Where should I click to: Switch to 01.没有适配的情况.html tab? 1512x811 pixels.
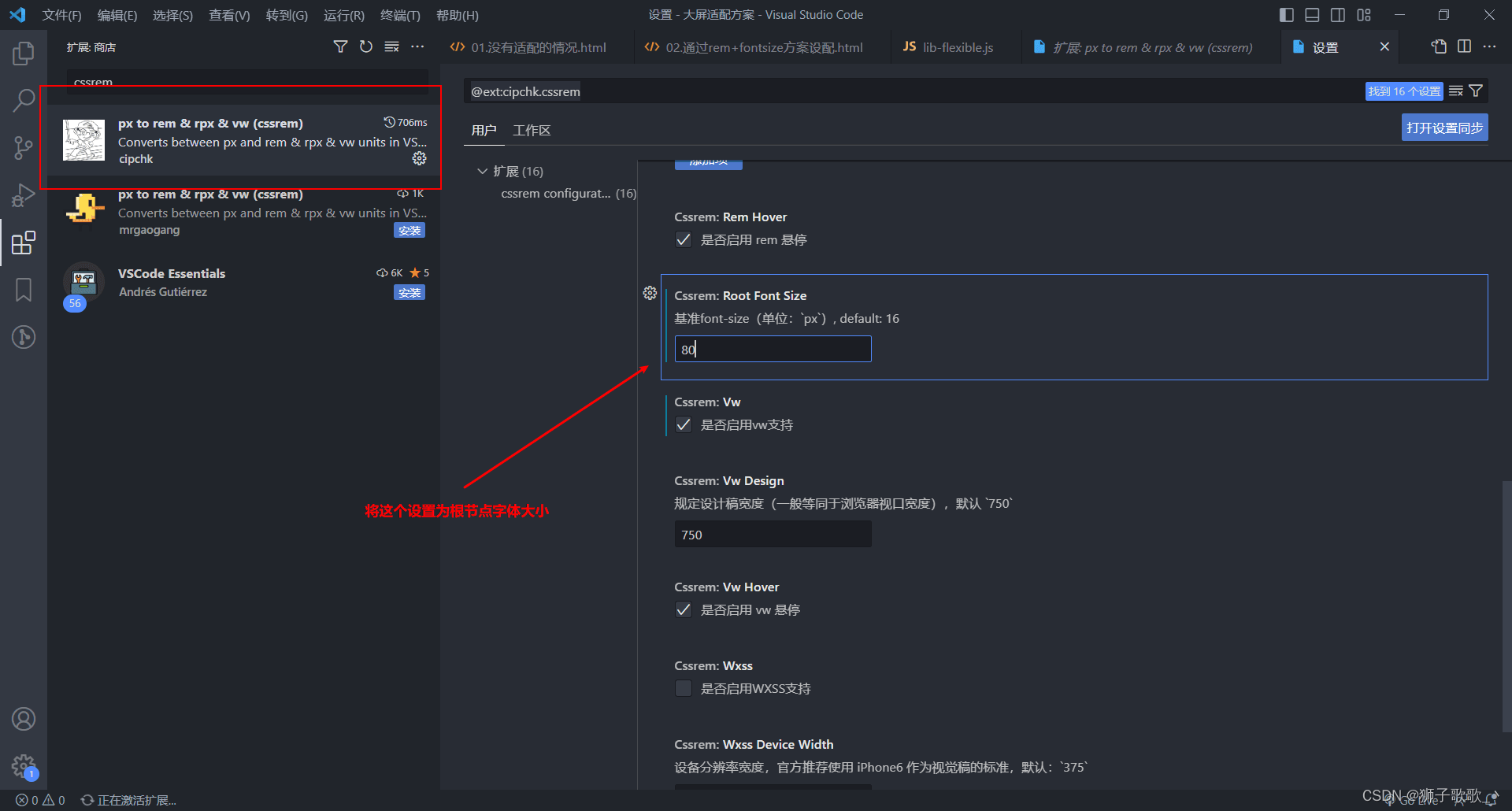click(x=537, y=47)
